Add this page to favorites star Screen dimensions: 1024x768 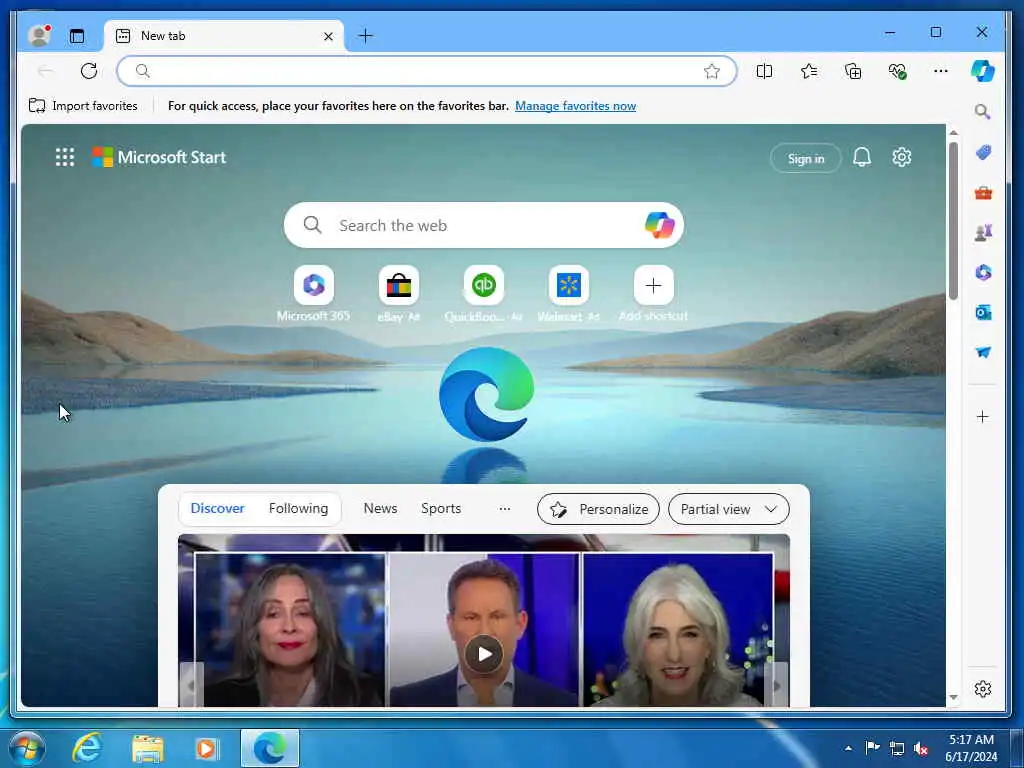(x=712, y=71)
